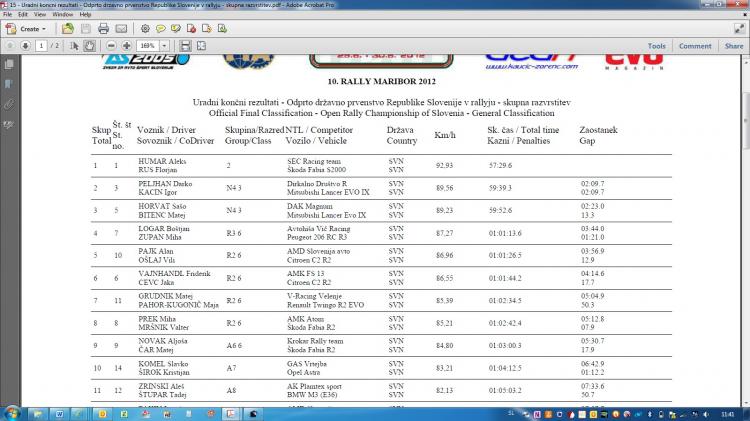Click the Zoom out minus button

(x=111, y=46)
